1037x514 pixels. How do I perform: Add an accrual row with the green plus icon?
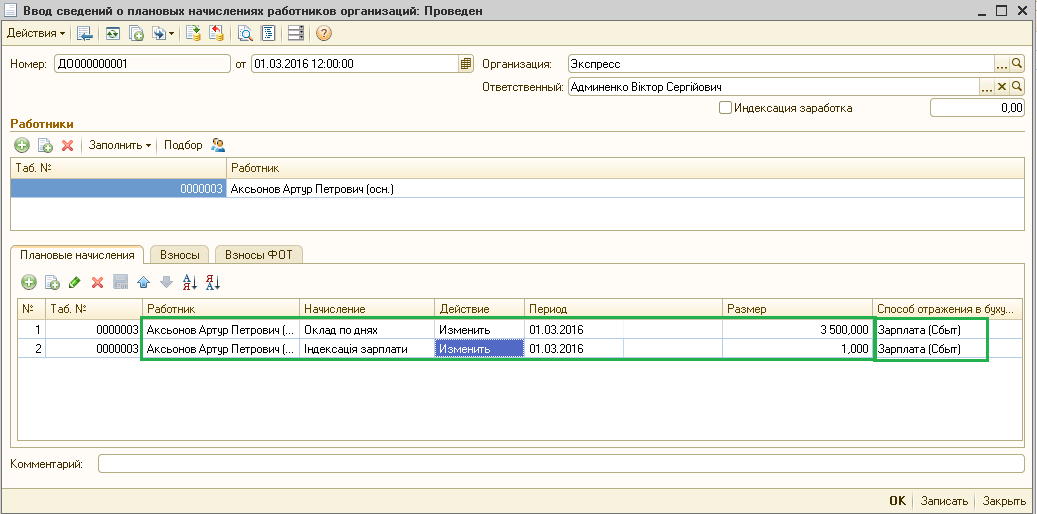click(x=29, y=282)
